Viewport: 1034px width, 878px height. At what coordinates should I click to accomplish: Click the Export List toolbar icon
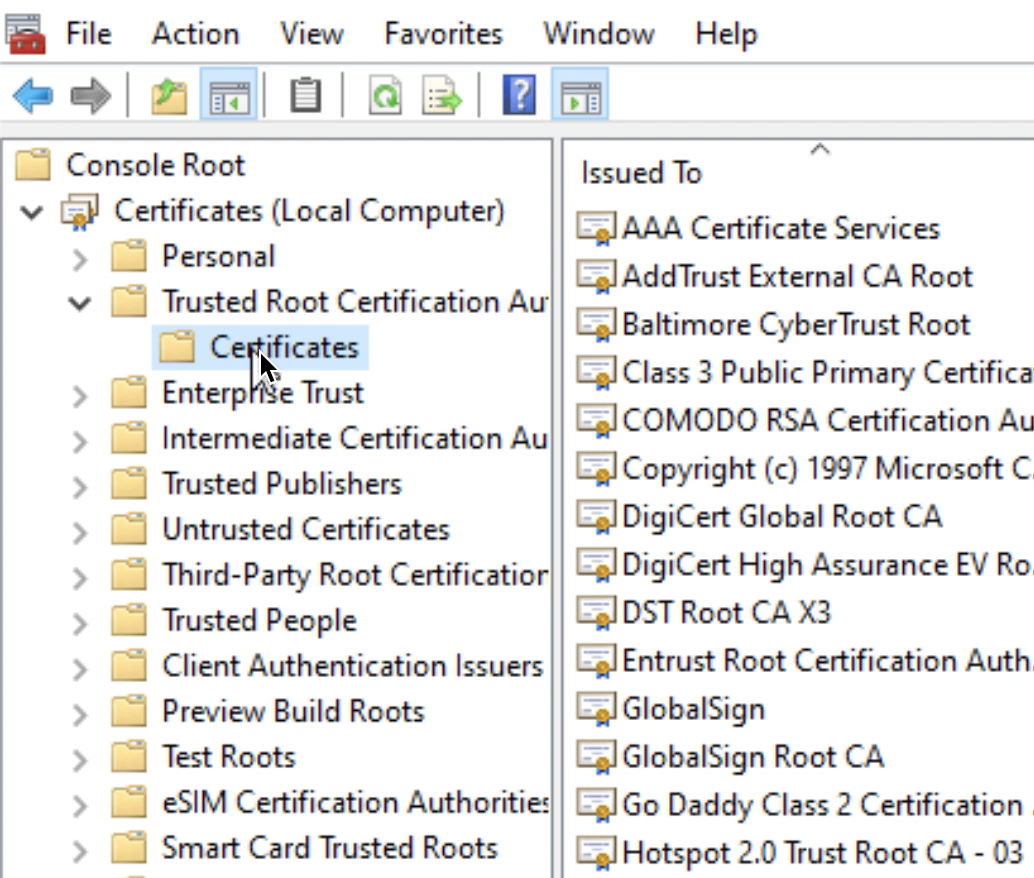[442, 98]
